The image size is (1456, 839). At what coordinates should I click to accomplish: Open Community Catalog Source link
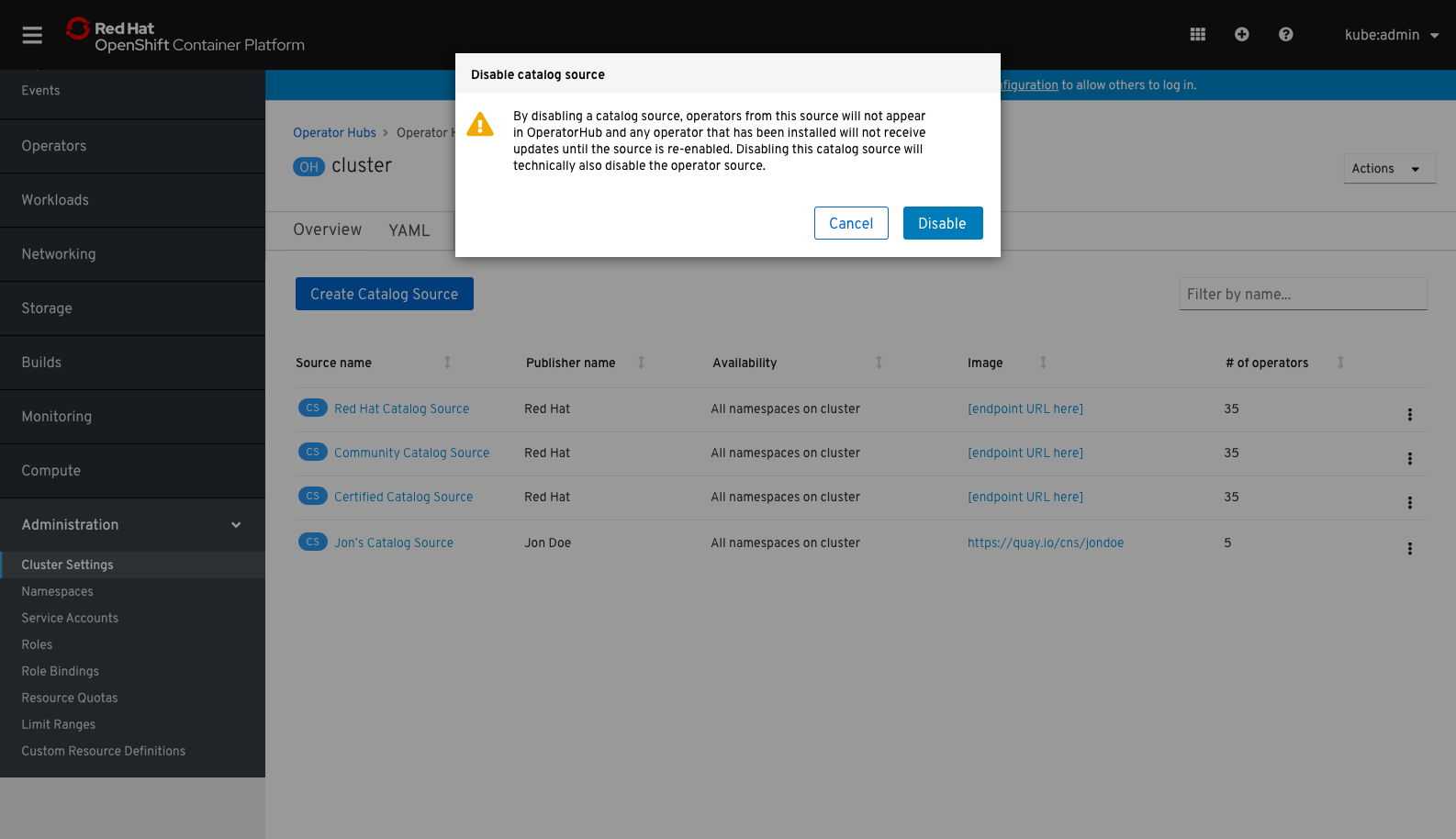[x=412, y=453]
